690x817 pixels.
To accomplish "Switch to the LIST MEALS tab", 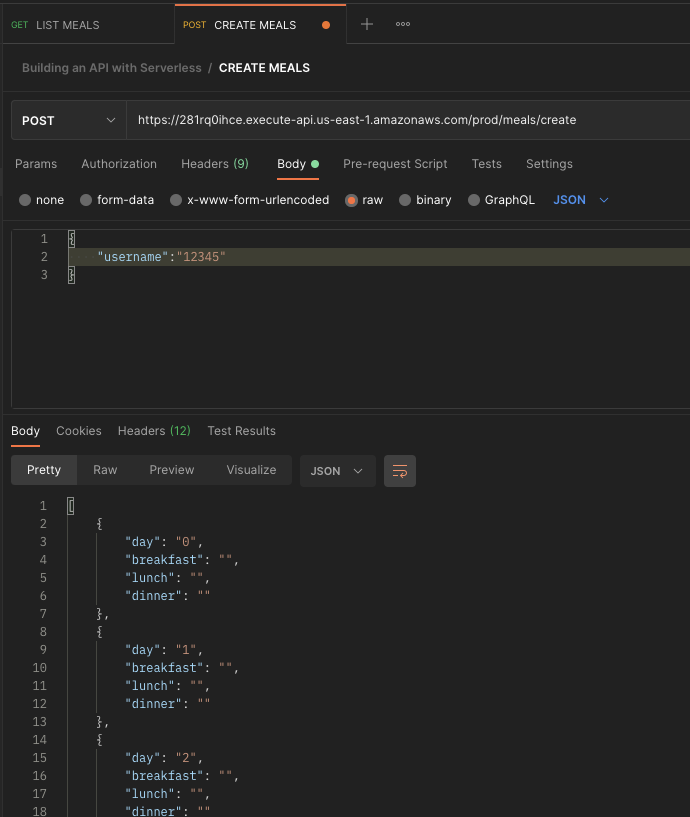I will 67,25.
